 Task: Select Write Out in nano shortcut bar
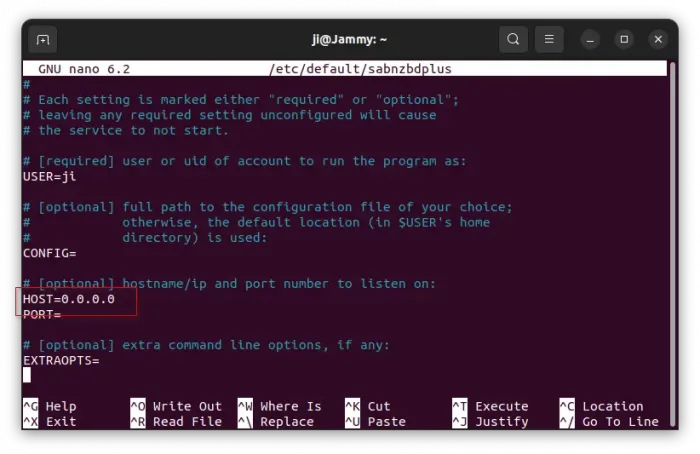tap(176, 406)
